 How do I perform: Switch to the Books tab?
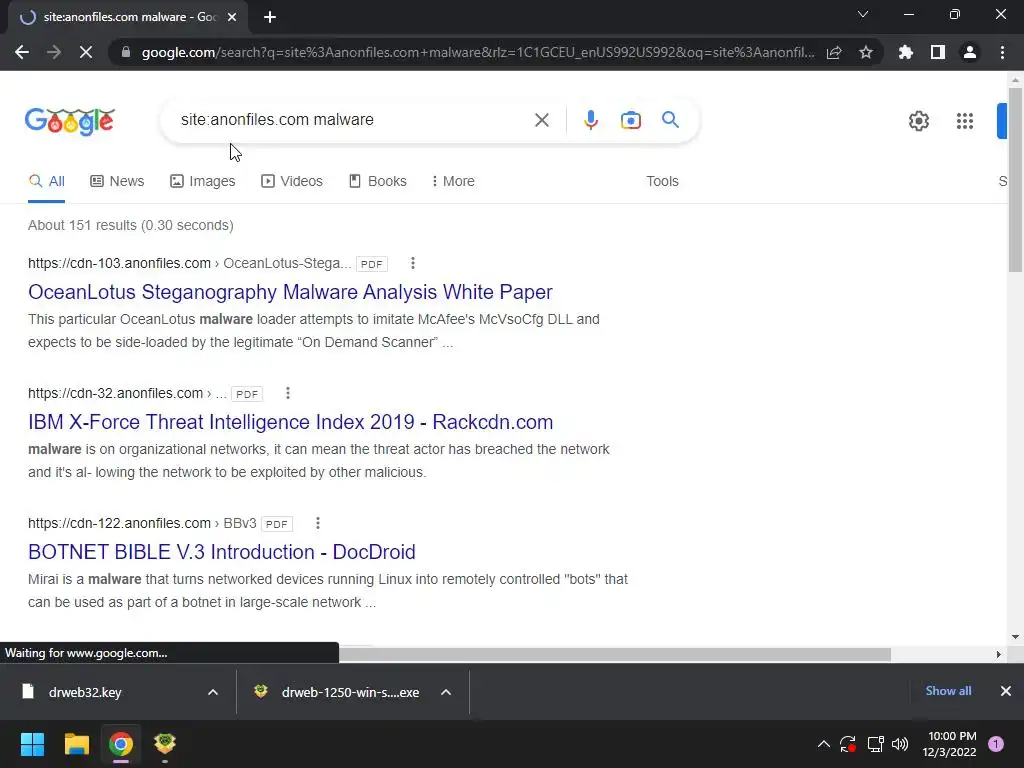[x=377, y=182]
